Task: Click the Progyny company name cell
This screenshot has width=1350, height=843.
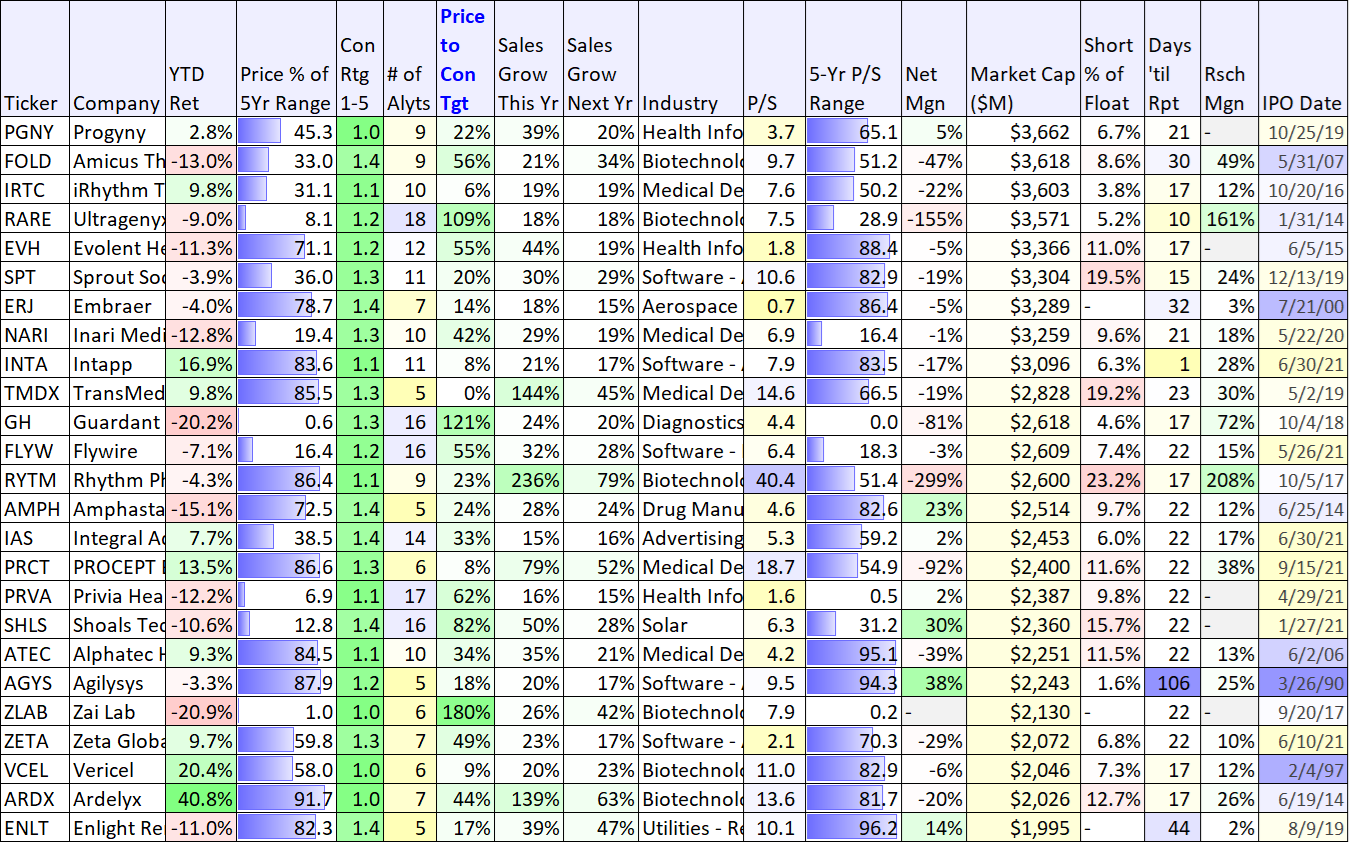Action: tap(118, 132)
